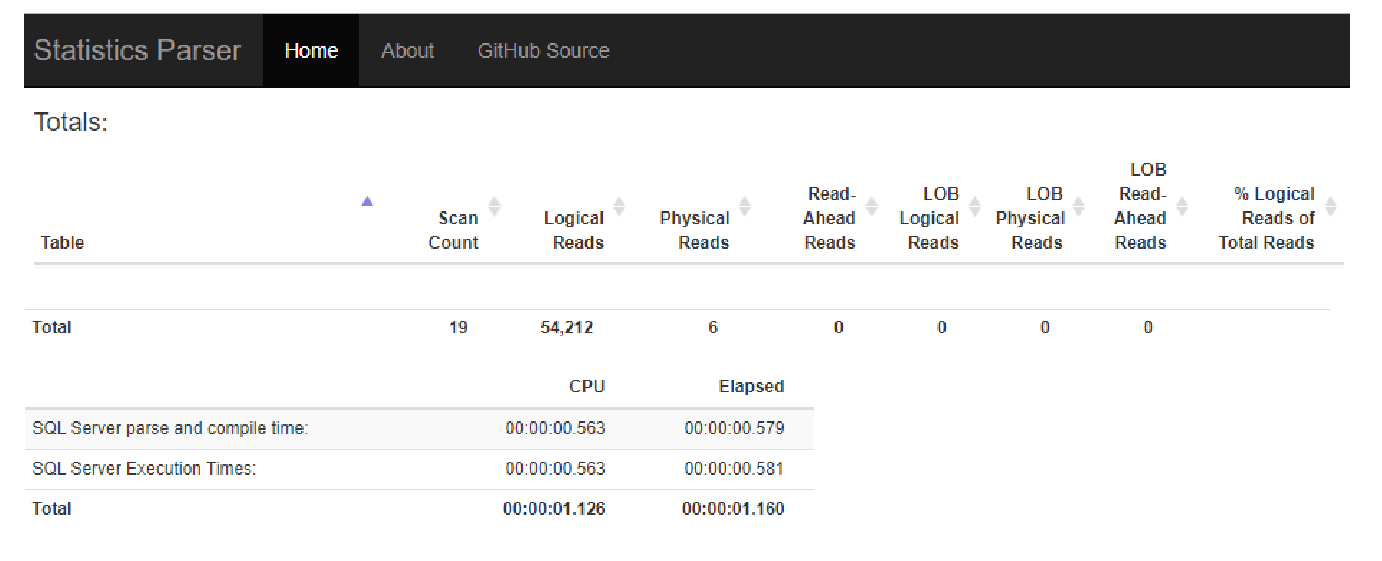Viewport: 1382px width, 561px height.
Task: Click the Scan Count sort arrows
Action: [494, 206]
